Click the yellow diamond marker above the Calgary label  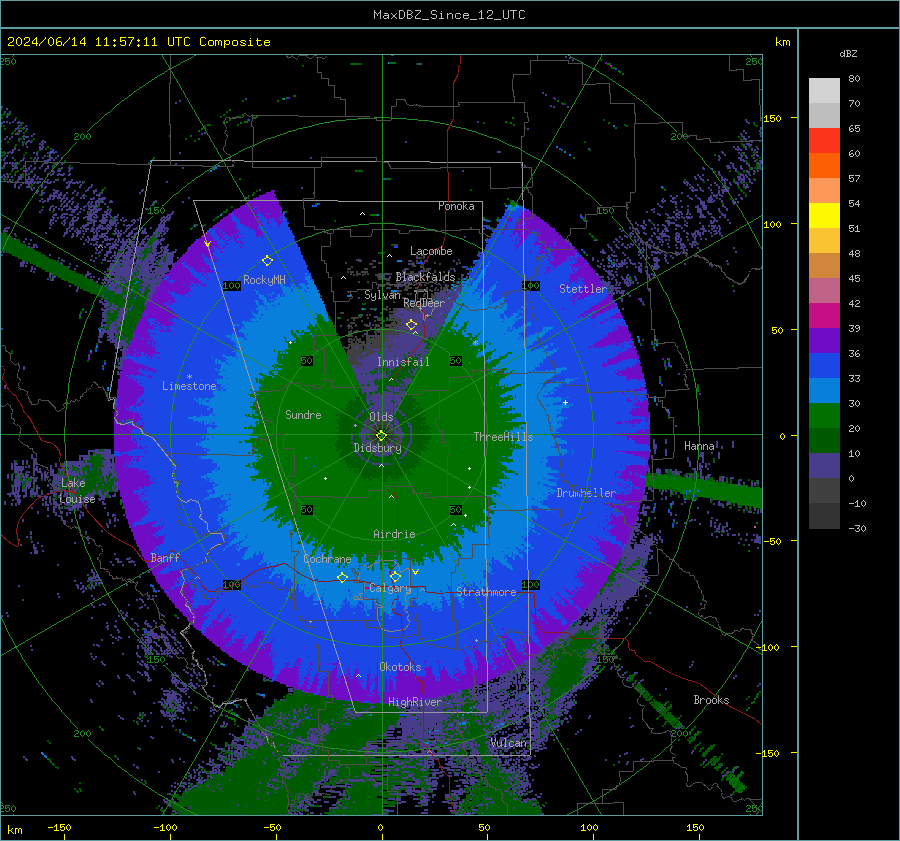[x=395, y=576]
